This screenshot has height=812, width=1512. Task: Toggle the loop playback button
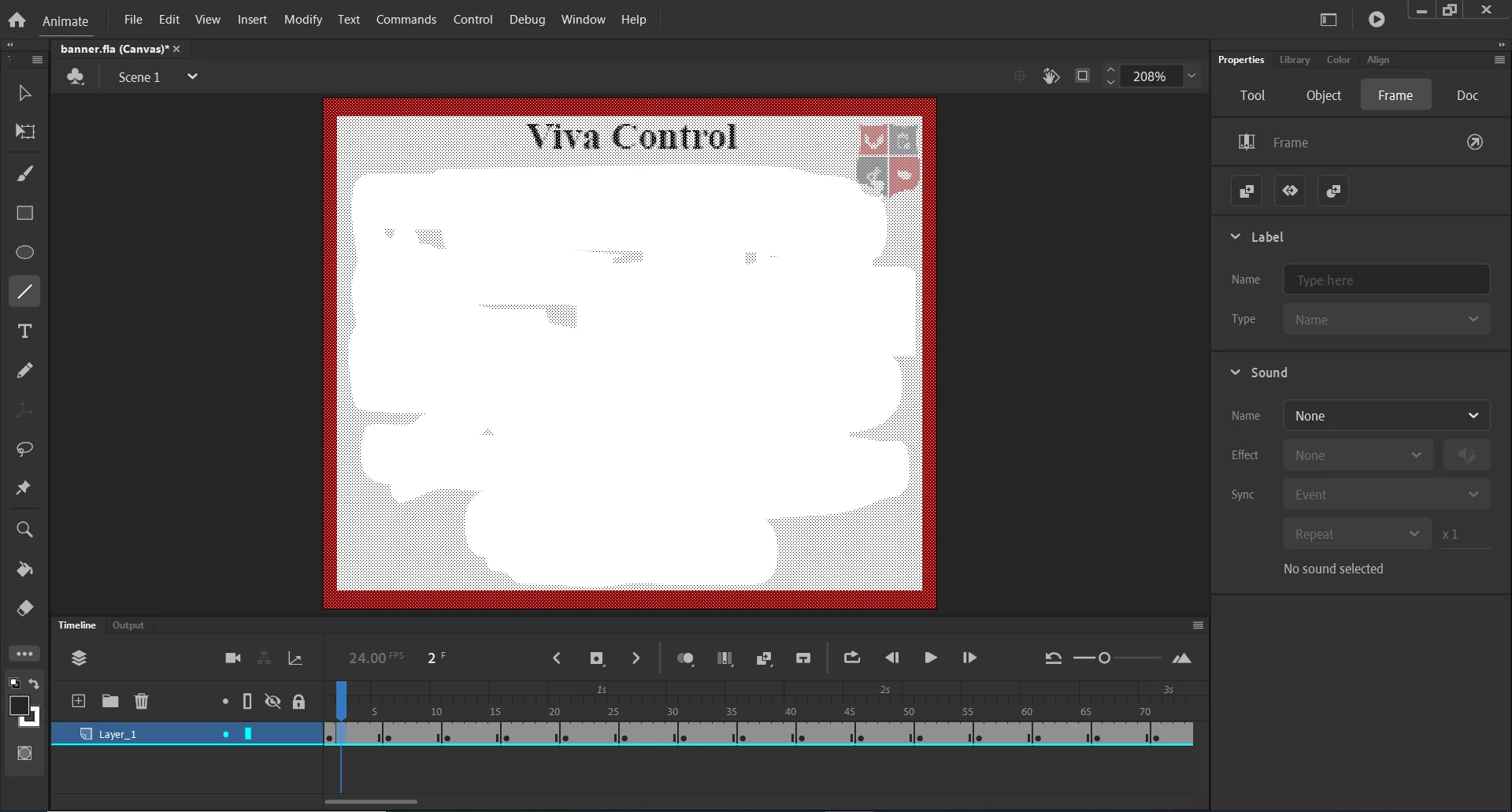point(852,658)
